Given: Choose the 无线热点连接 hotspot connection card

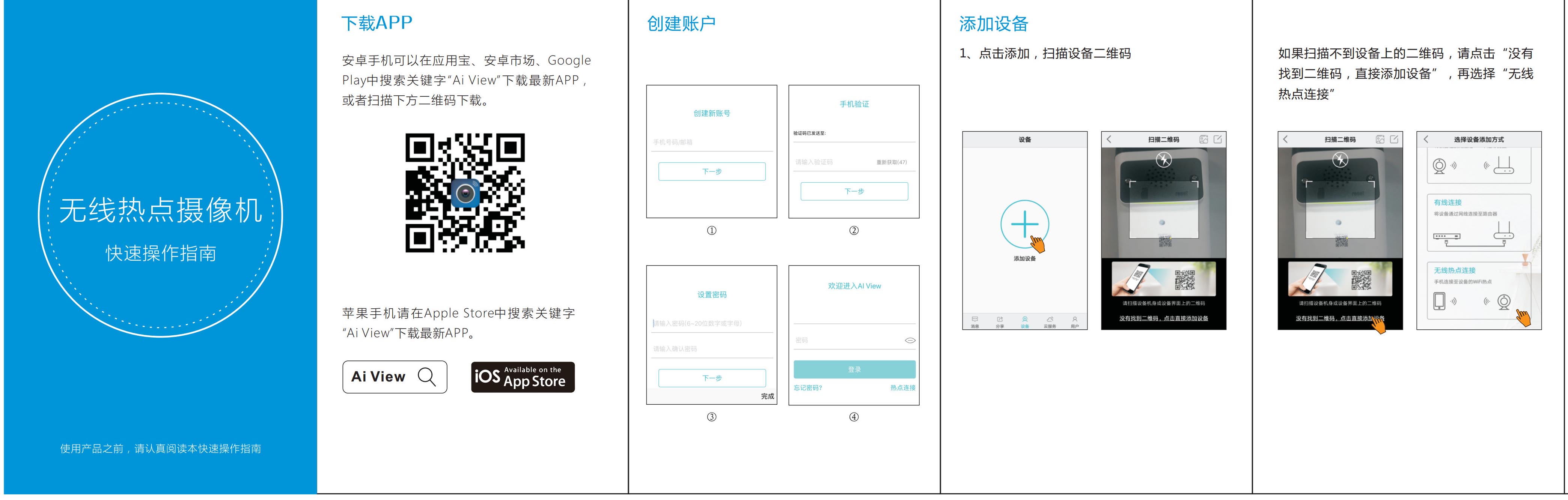Looking at the screenshot, I should click(x=1479, y=290).
